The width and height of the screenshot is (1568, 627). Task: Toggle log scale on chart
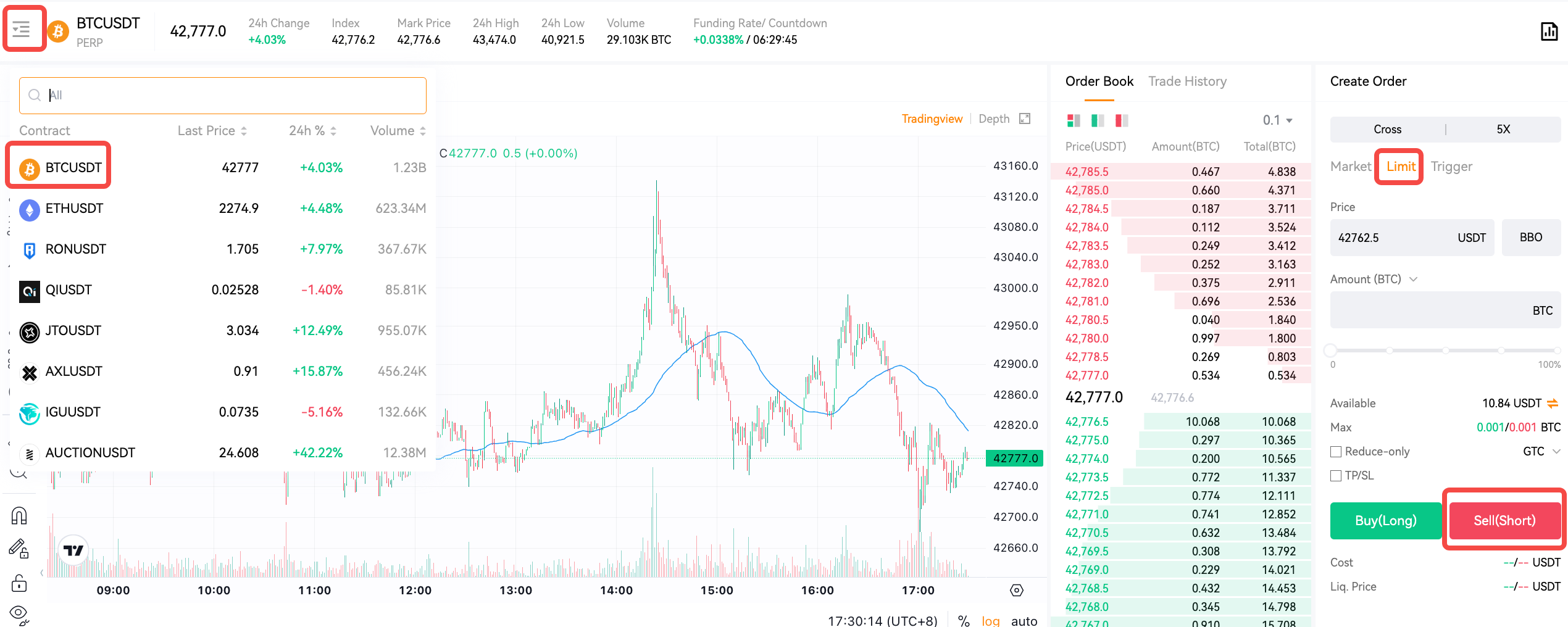click(990, 621)
